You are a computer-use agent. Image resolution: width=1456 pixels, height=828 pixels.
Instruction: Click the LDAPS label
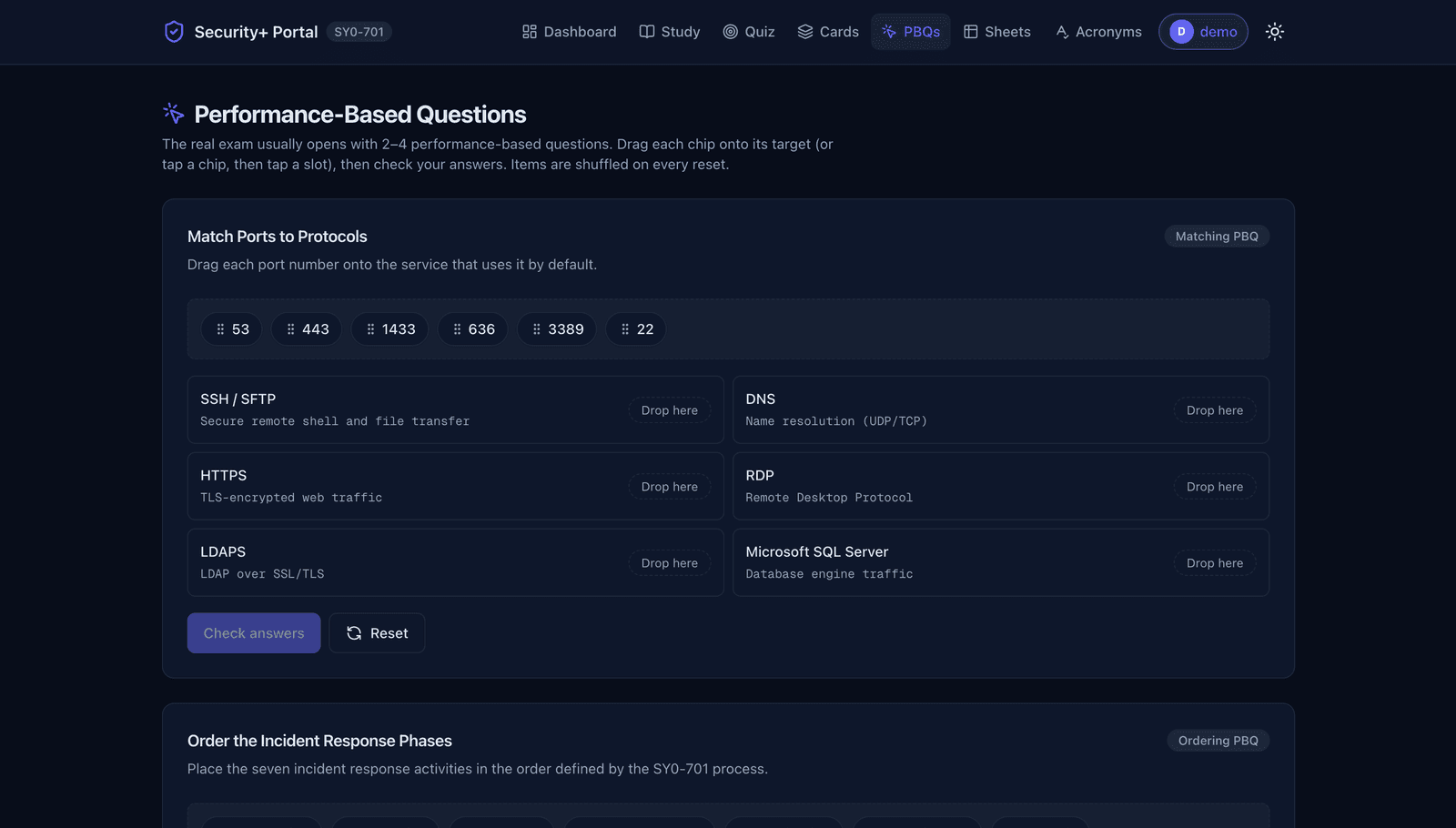(x=223, y=552)
